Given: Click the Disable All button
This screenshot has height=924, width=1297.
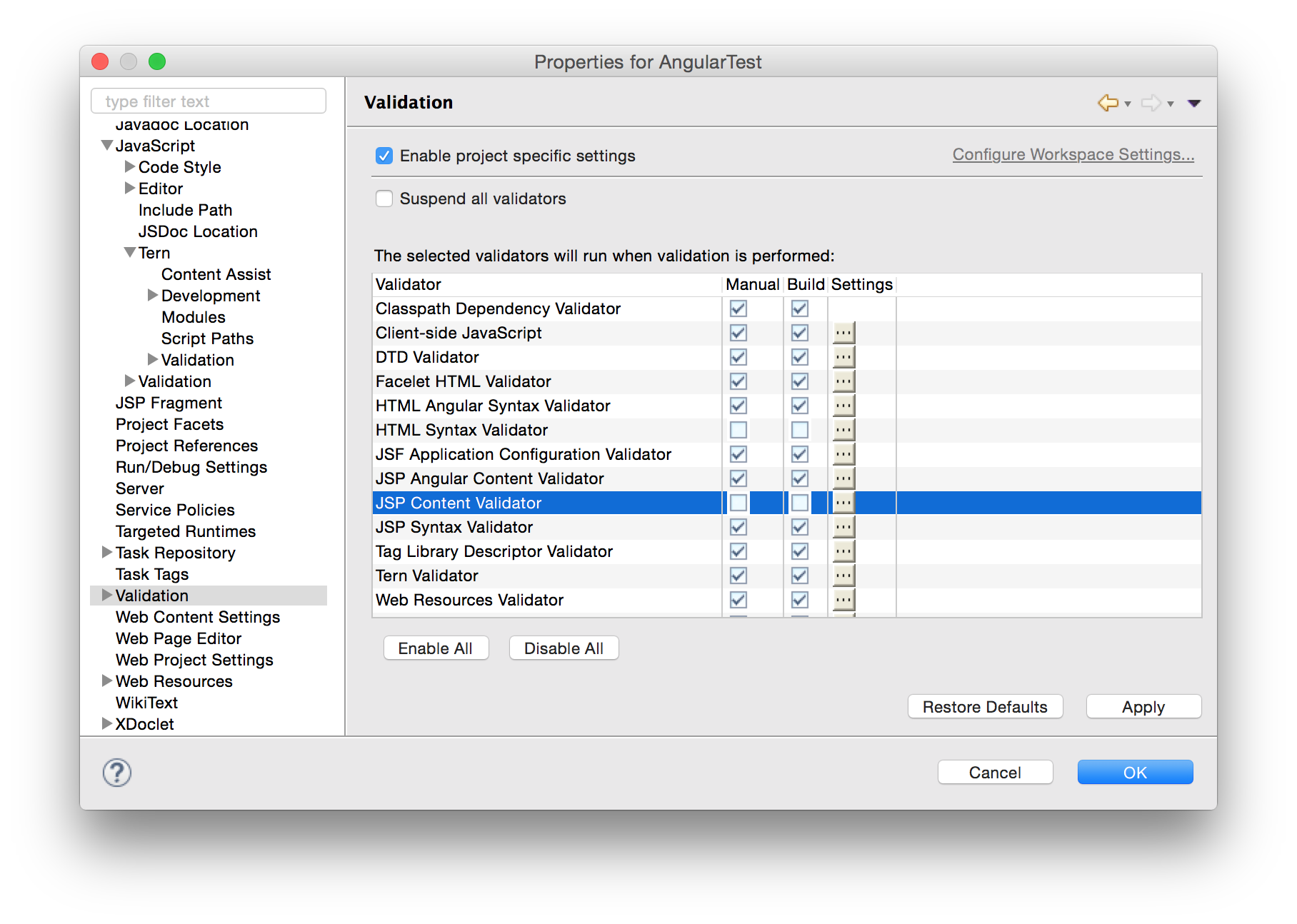Looking at the screenshot, I should [x=564, y=648].
